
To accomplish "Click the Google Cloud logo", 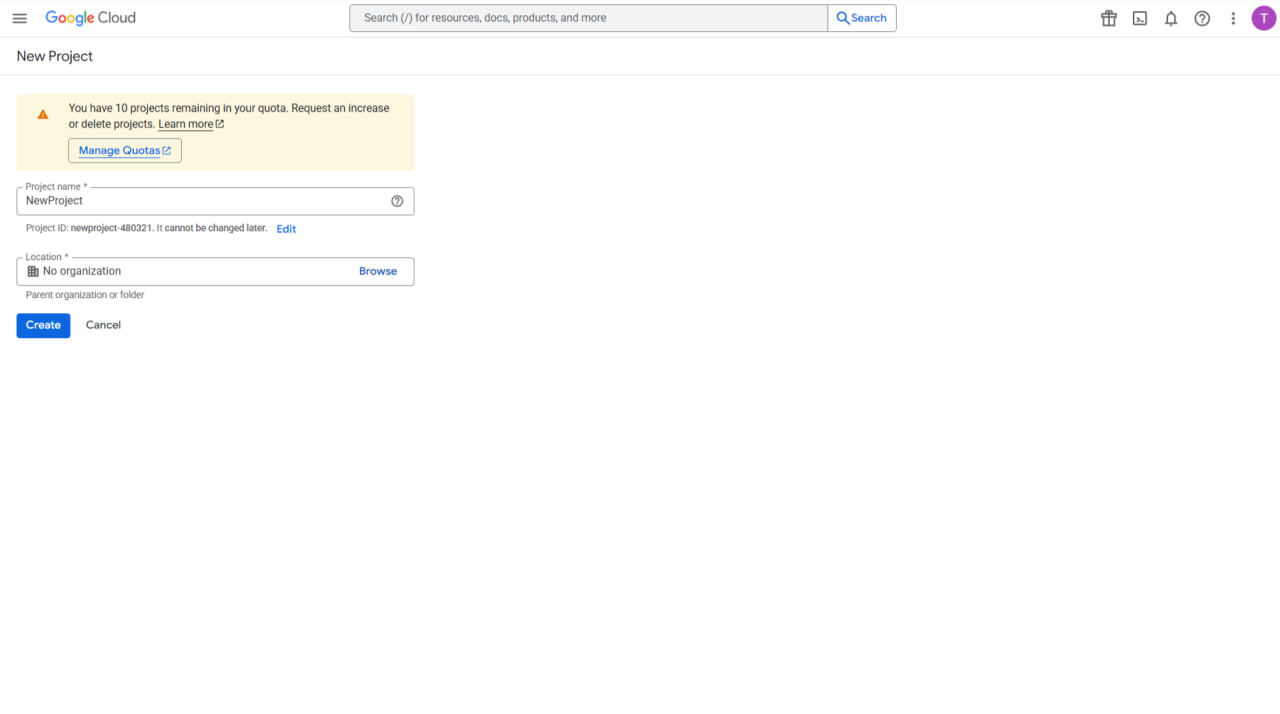I will click(90, 18).
